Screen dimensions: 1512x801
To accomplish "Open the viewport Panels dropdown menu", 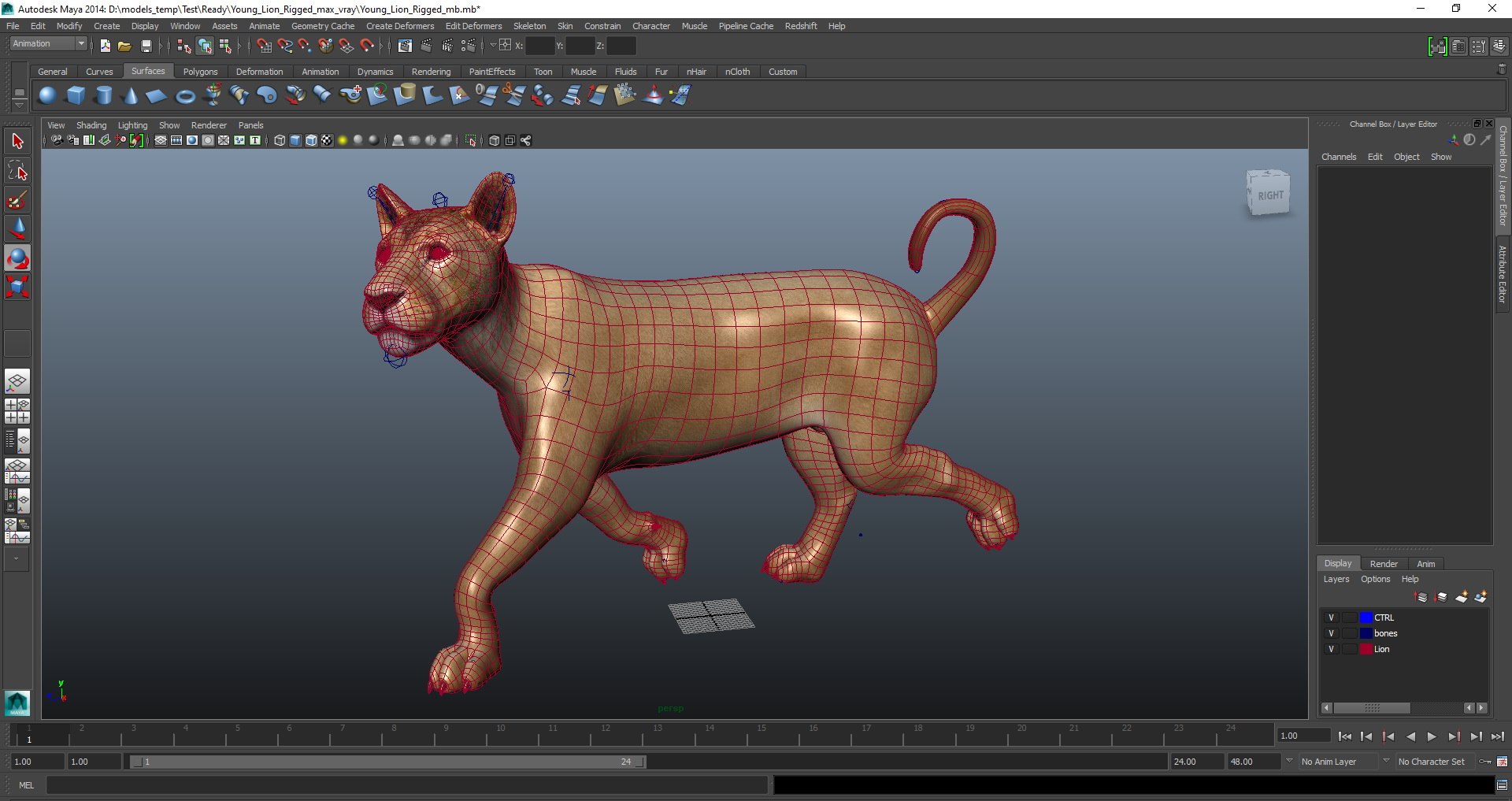I will click(x=250, y=125).
